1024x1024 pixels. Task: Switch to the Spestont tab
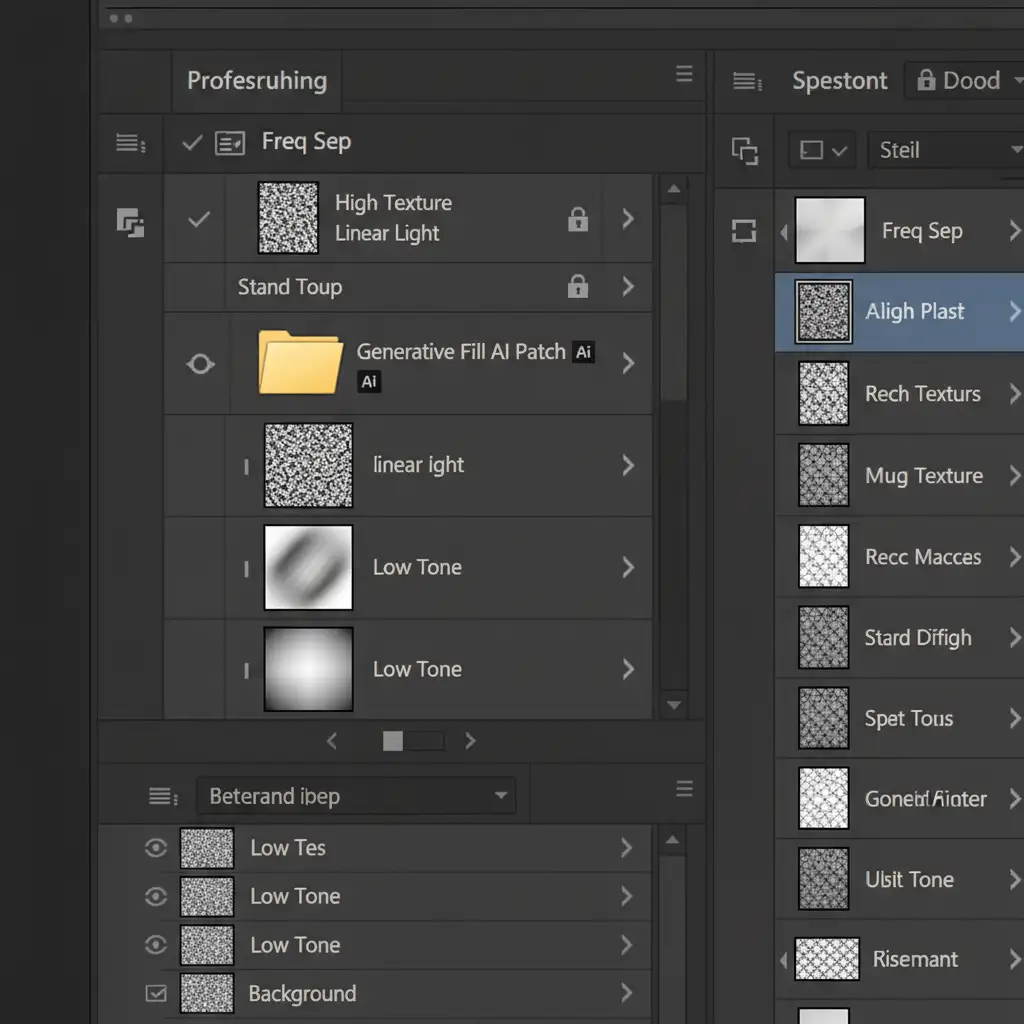(839, 81)
